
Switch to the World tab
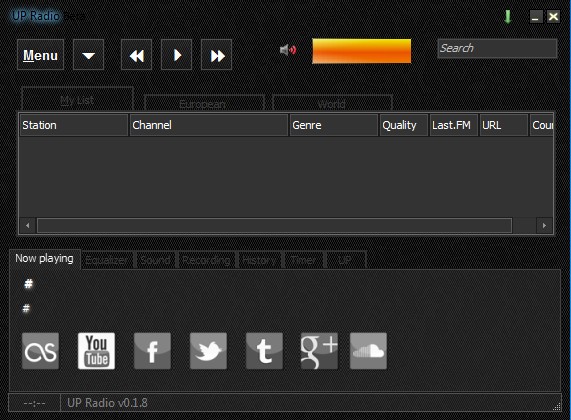click(x=332, y=103)
